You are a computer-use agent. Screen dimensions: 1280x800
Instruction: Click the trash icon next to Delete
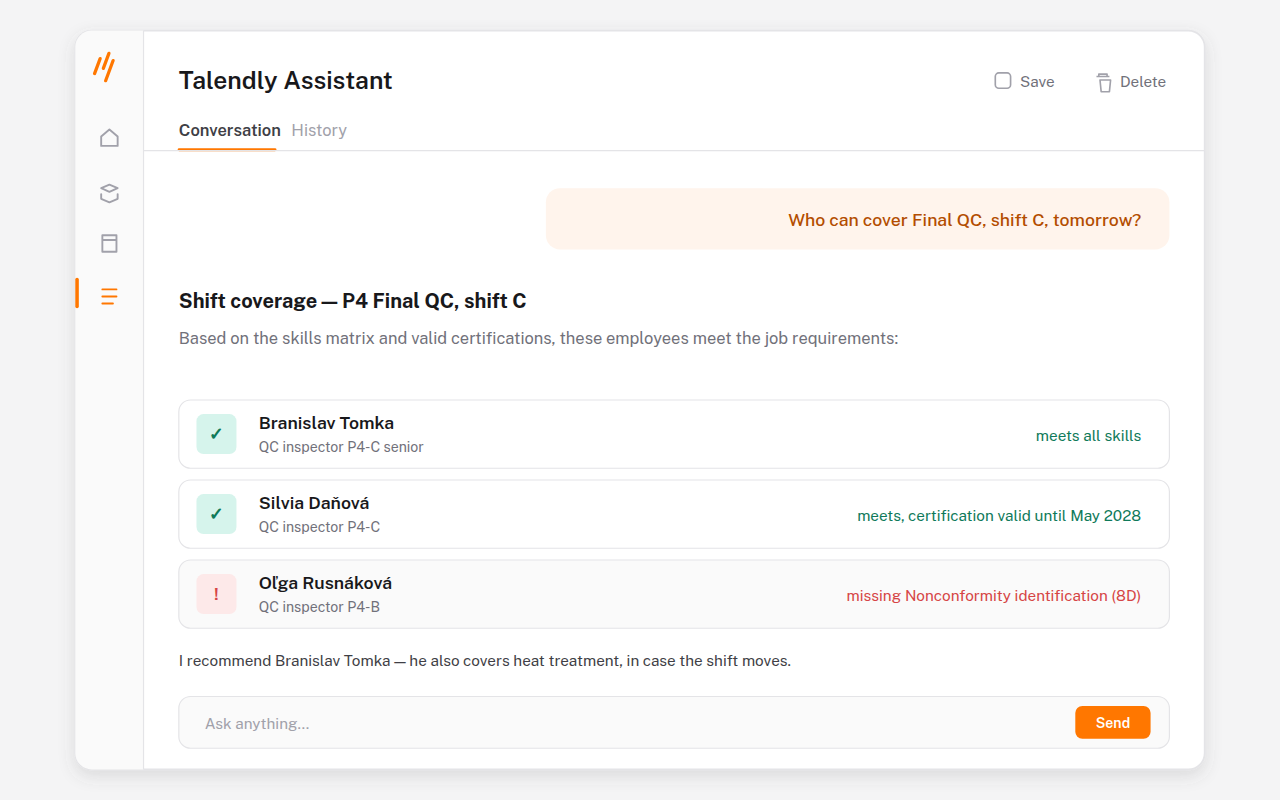pyautogui.click(x=1104, y=82)
